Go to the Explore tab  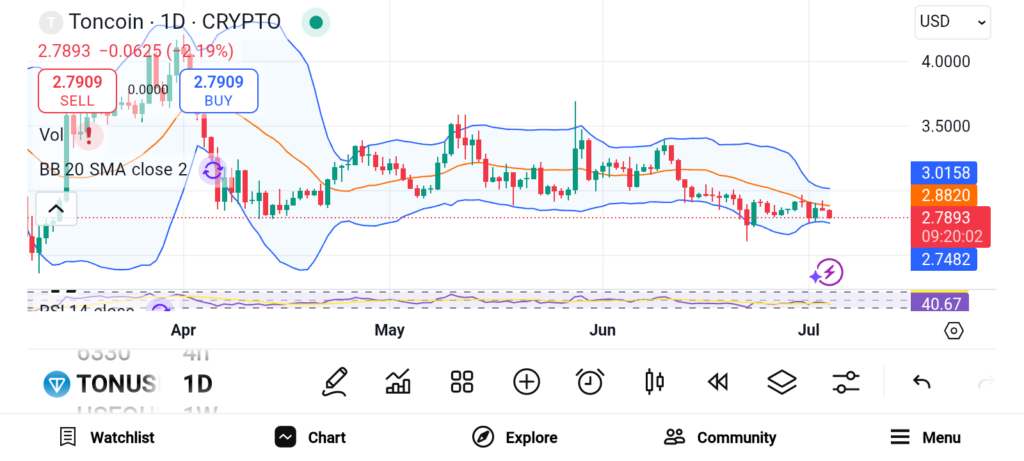pos(515,437)
